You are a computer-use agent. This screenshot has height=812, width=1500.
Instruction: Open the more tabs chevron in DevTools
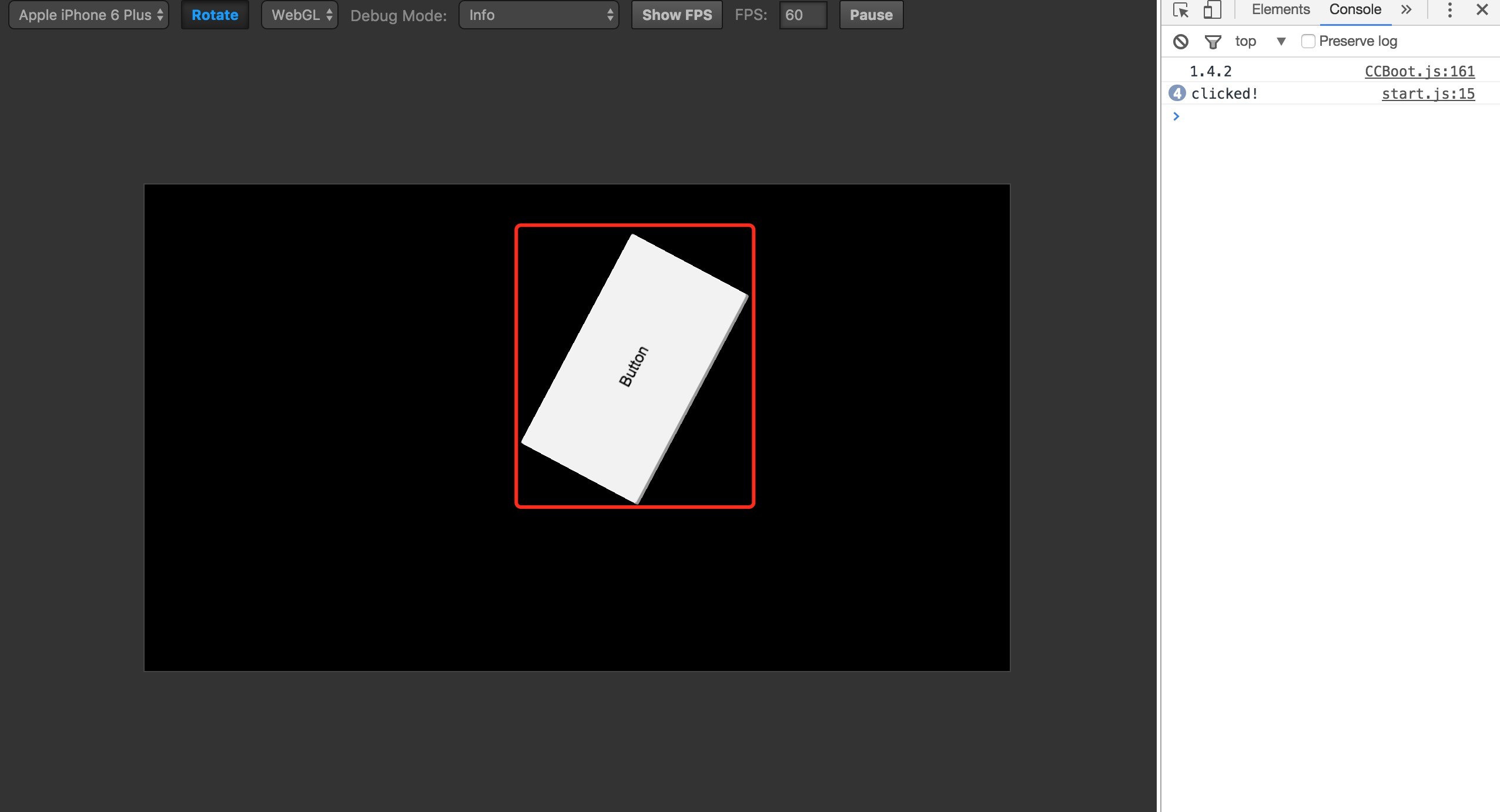1406,10
